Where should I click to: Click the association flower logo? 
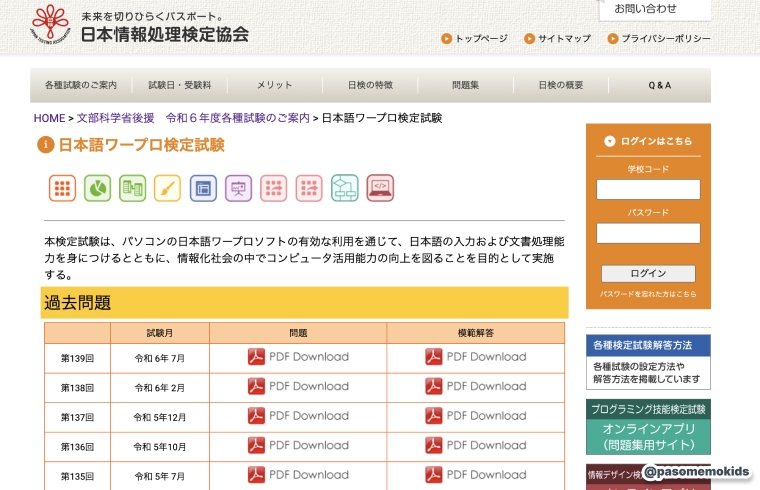(x=50, y=23)
